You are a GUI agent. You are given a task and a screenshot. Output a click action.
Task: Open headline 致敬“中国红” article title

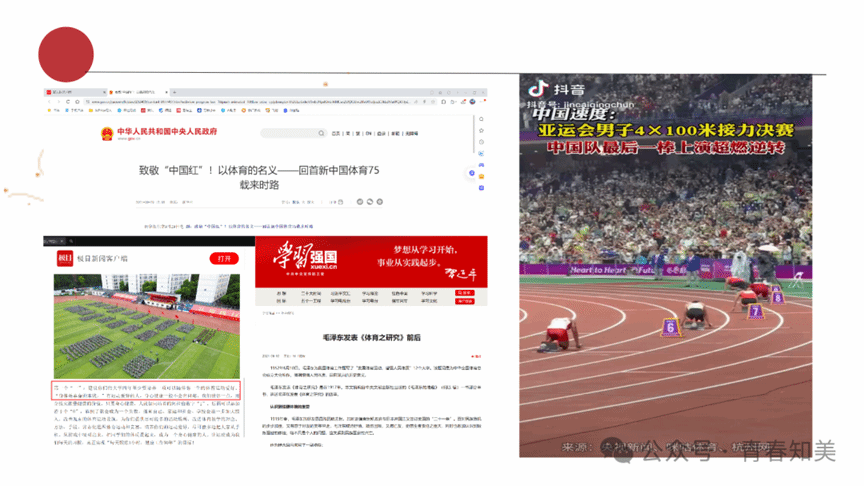pos(260,177)
